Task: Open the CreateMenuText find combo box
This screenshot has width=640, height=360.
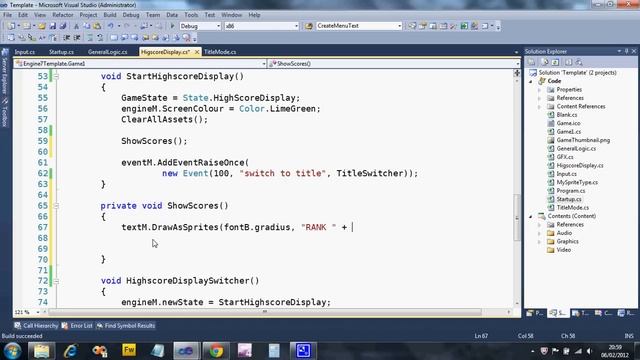Action: (x=399, y=26)
